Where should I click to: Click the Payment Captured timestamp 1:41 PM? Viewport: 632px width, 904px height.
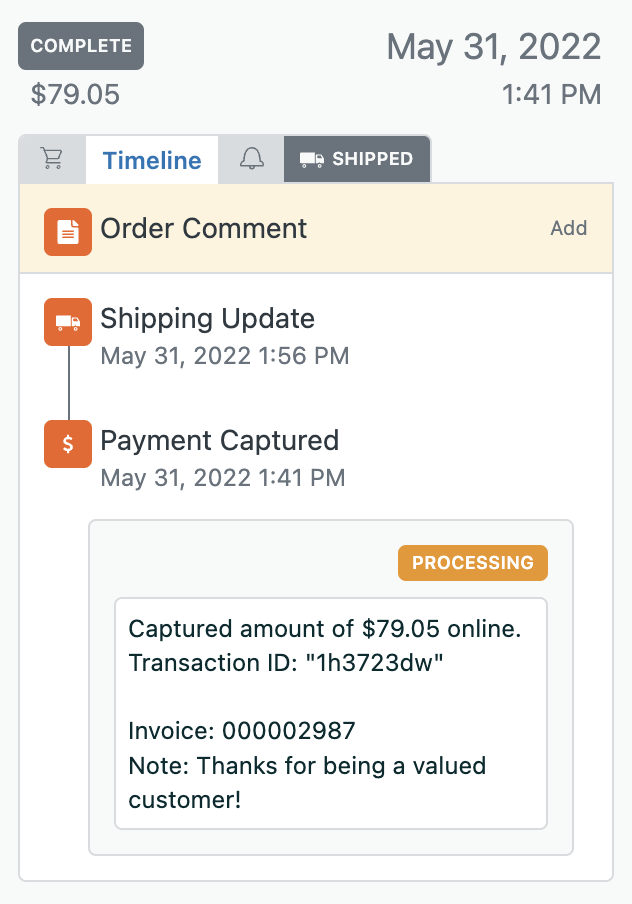(223, 478)
